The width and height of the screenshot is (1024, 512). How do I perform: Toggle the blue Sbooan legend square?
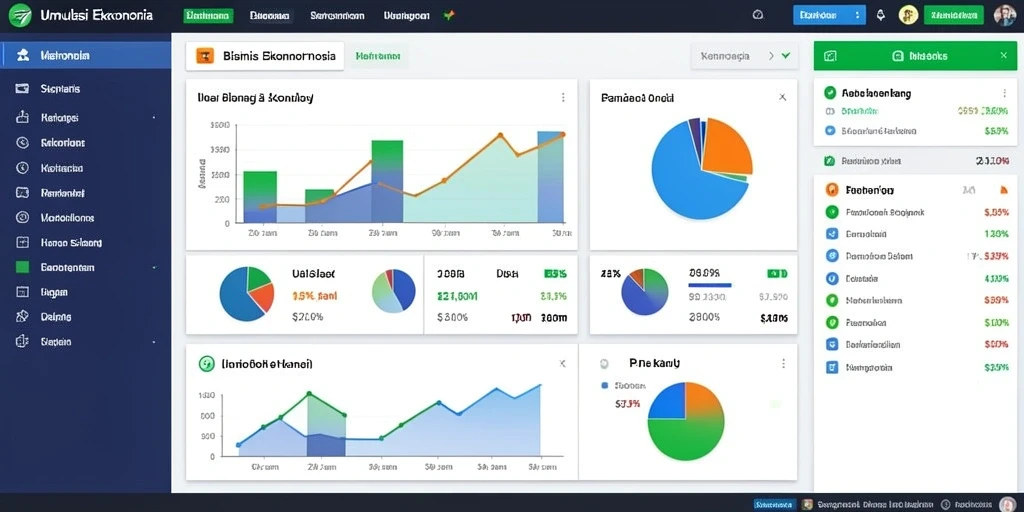[x=604, y=385]
